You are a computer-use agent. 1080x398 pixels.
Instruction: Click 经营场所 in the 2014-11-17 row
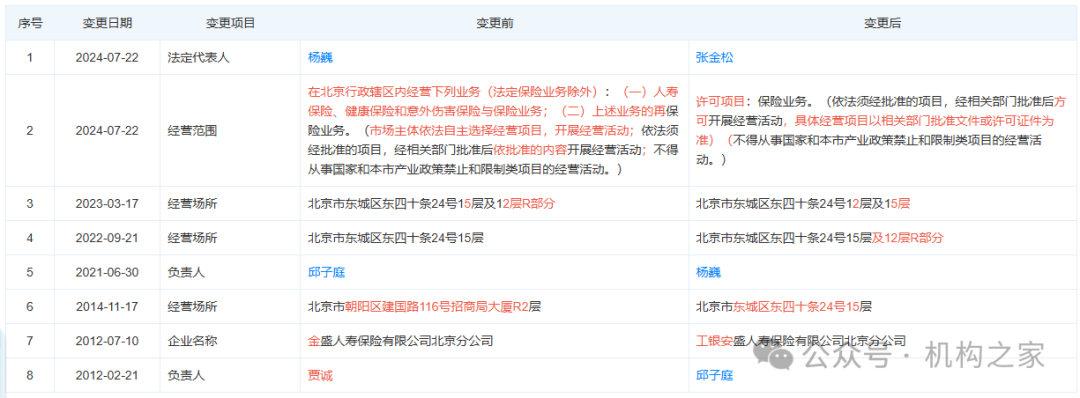192,306
